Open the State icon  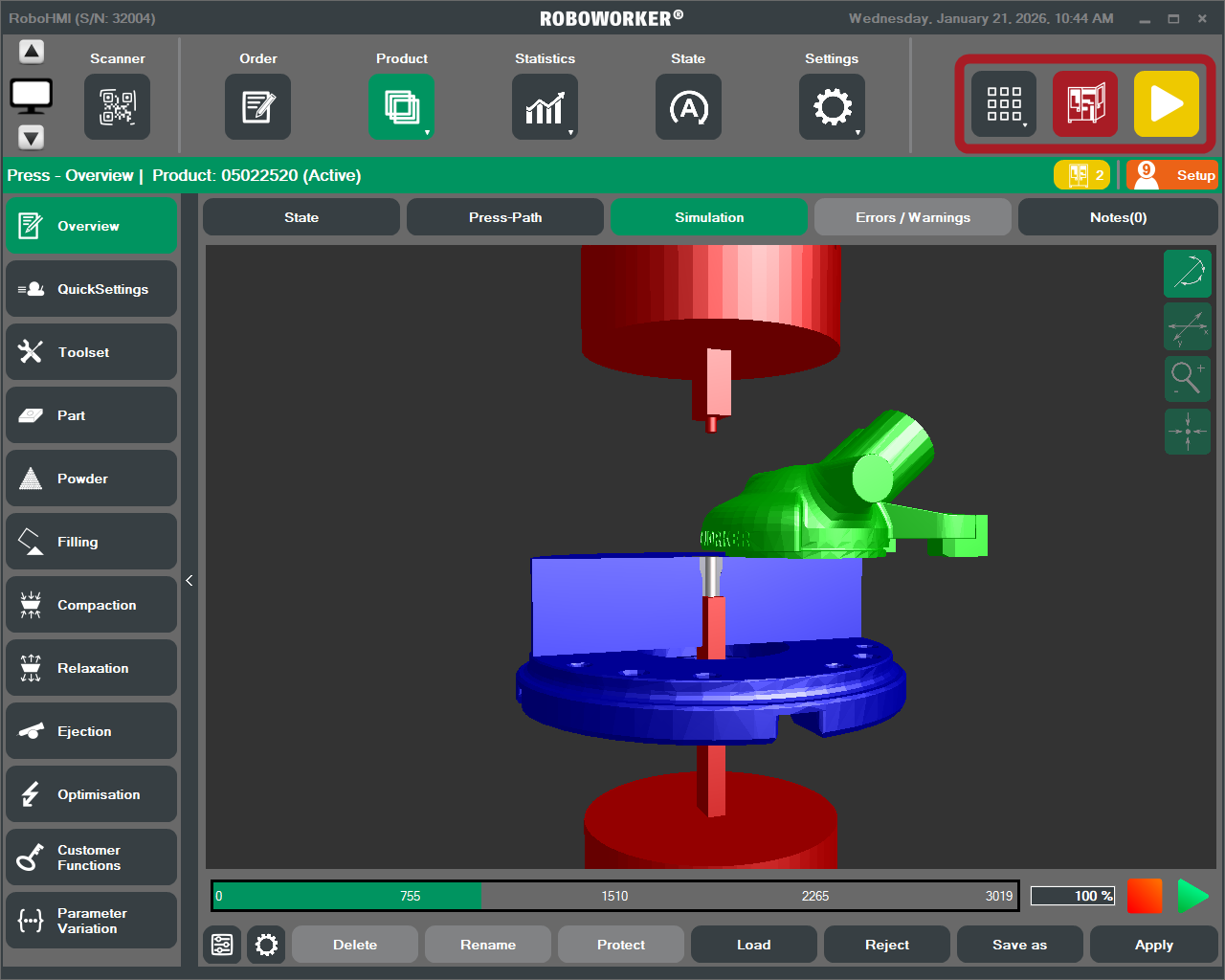point(688,106)
